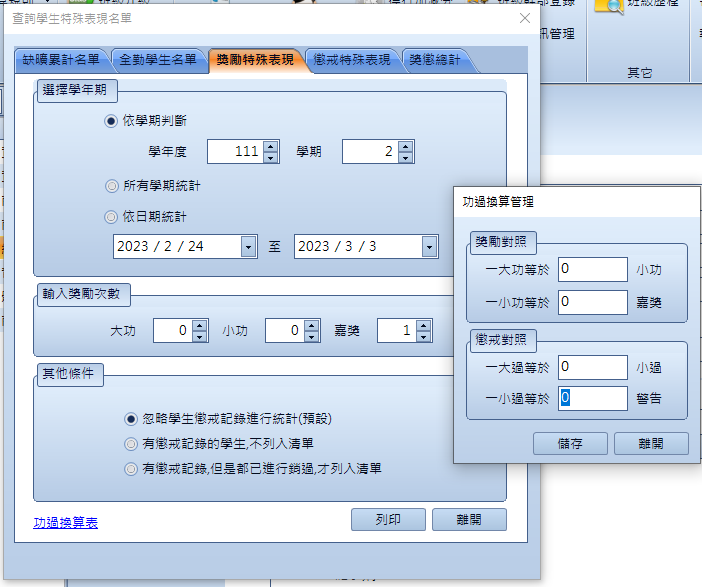
Task: Click 一大功等於 input field
Action: [x=592, y=269]
